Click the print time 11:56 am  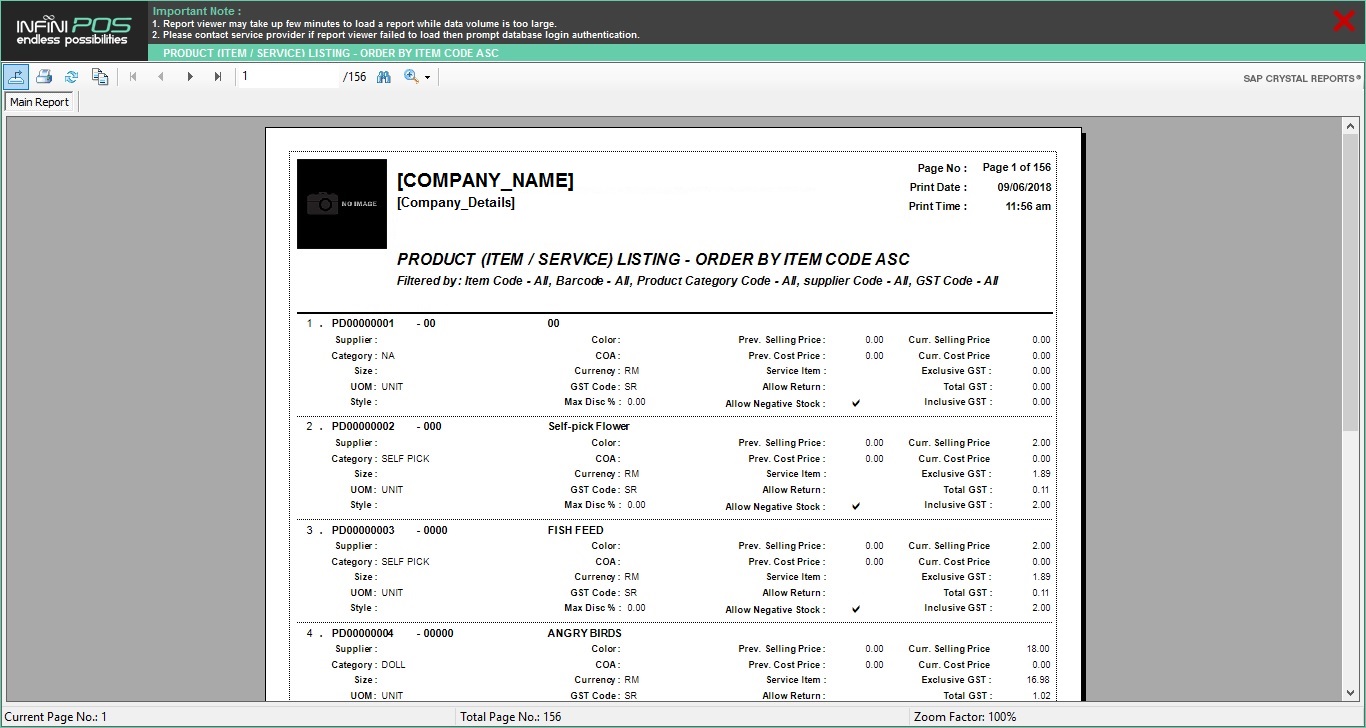pyautogui.click(x=1028, y=206)
